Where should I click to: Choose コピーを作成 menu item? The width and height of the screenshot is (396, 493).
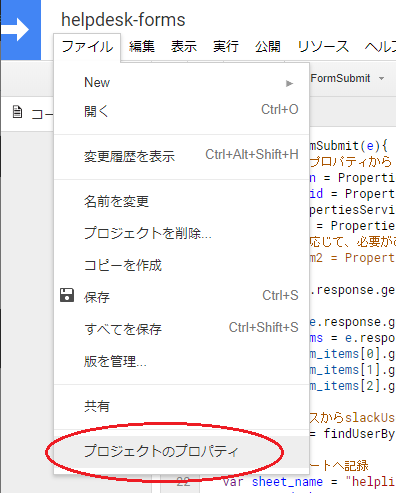point(181,265)
